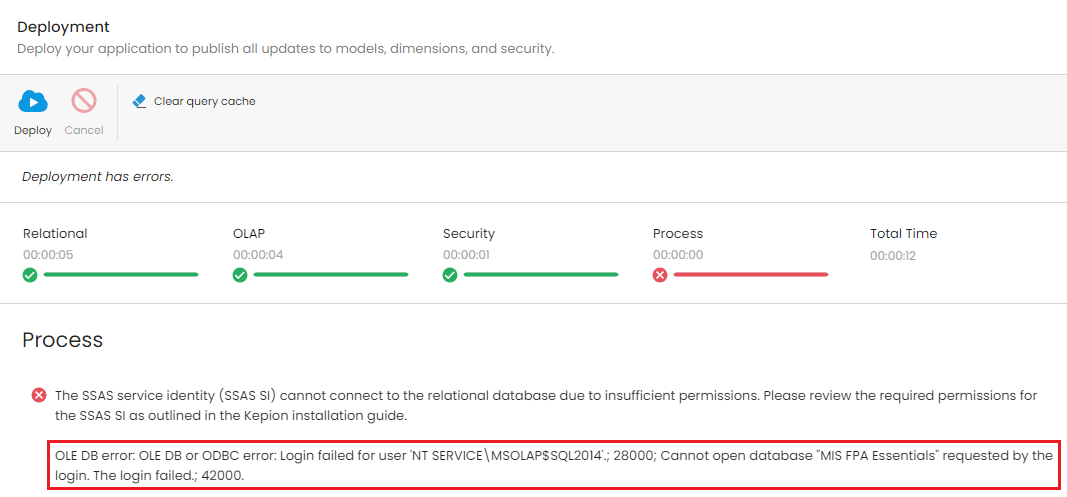Viewport: 1067px width, 497px height.
Task: Click the red Process progress bar
Action: [751, 274]
